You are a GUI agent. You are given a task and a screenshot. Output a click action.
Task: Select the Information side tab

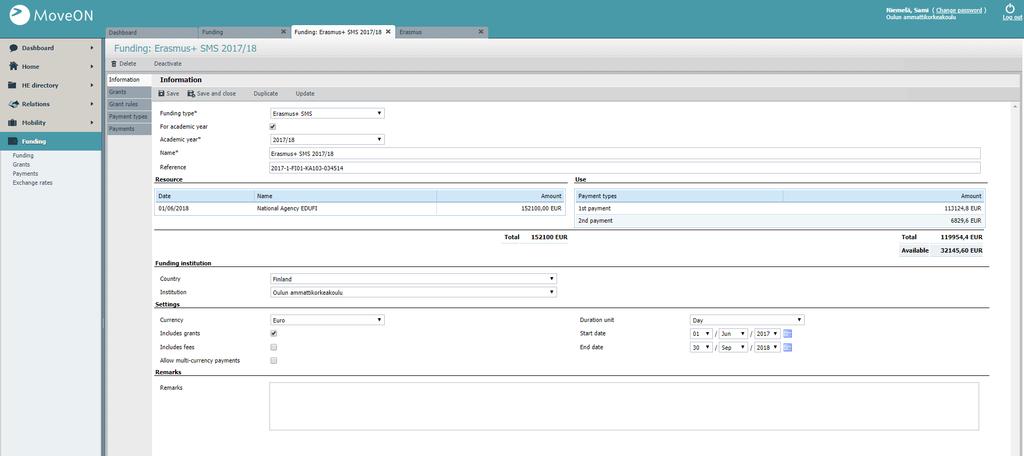point(129,79)
